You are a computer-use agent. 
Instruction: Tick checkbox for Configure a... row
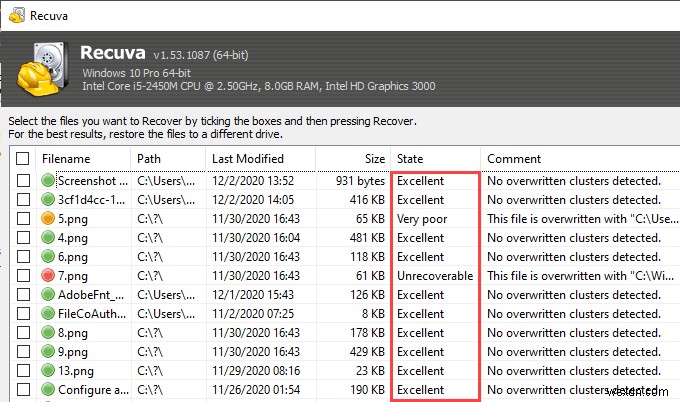(23, 389)
